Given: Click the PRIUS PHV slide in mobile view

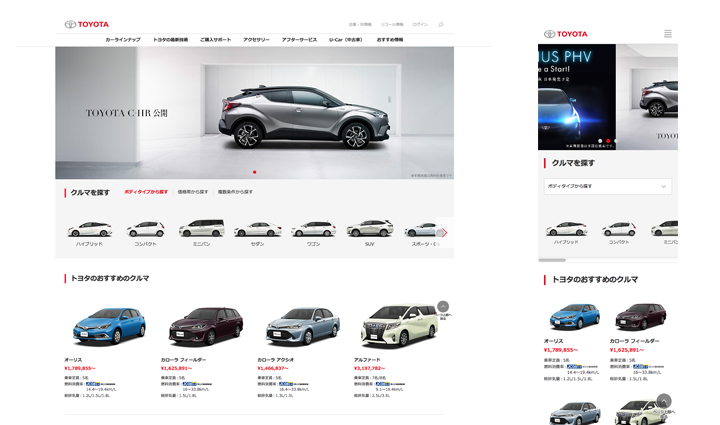Looking at the screenshot, I should tap(577, 97).
